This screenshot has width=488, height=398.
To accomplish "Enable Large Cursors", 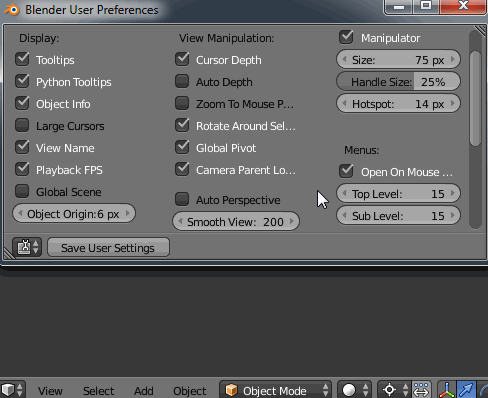I will [22, 126].
